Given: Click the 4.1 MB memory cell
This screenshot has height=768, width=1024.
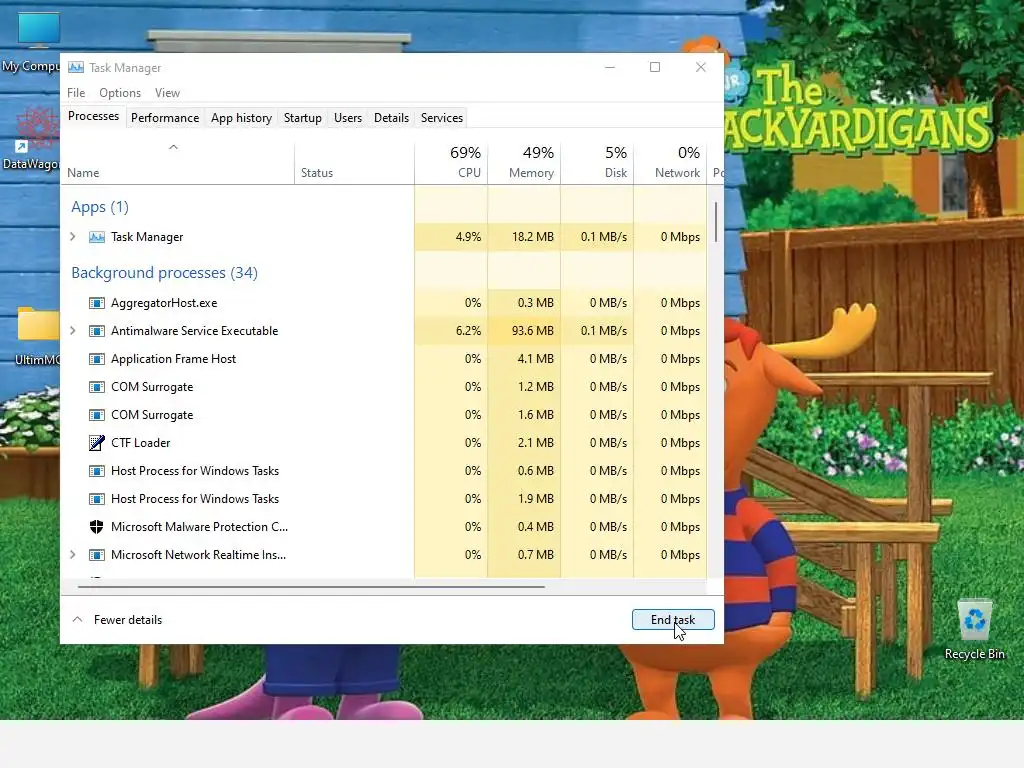Looking at the screenshot, I should (x=524, y=359).
